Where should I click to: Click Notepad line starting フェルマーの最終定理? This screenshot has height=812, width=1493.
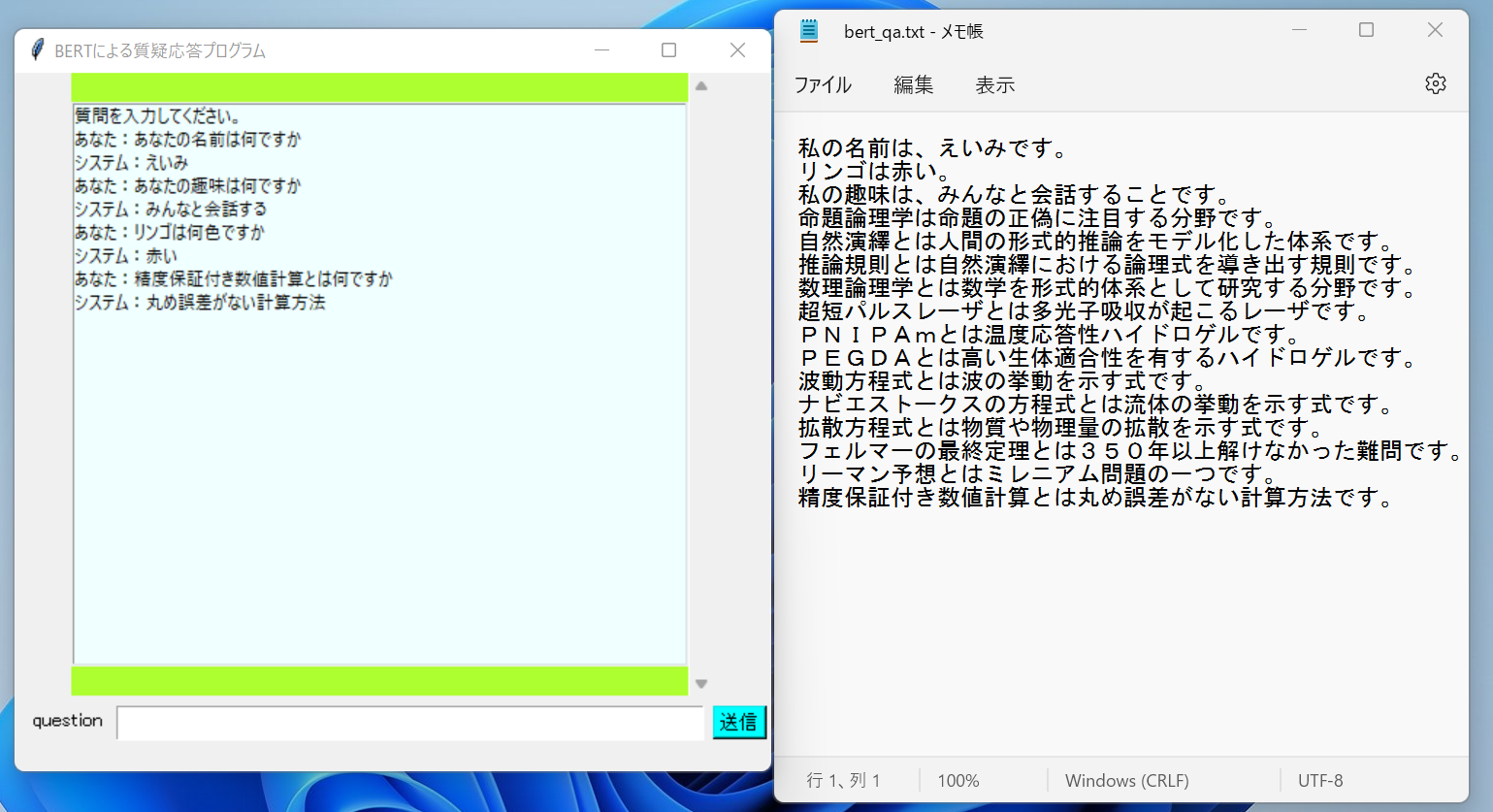point(1131,451)
